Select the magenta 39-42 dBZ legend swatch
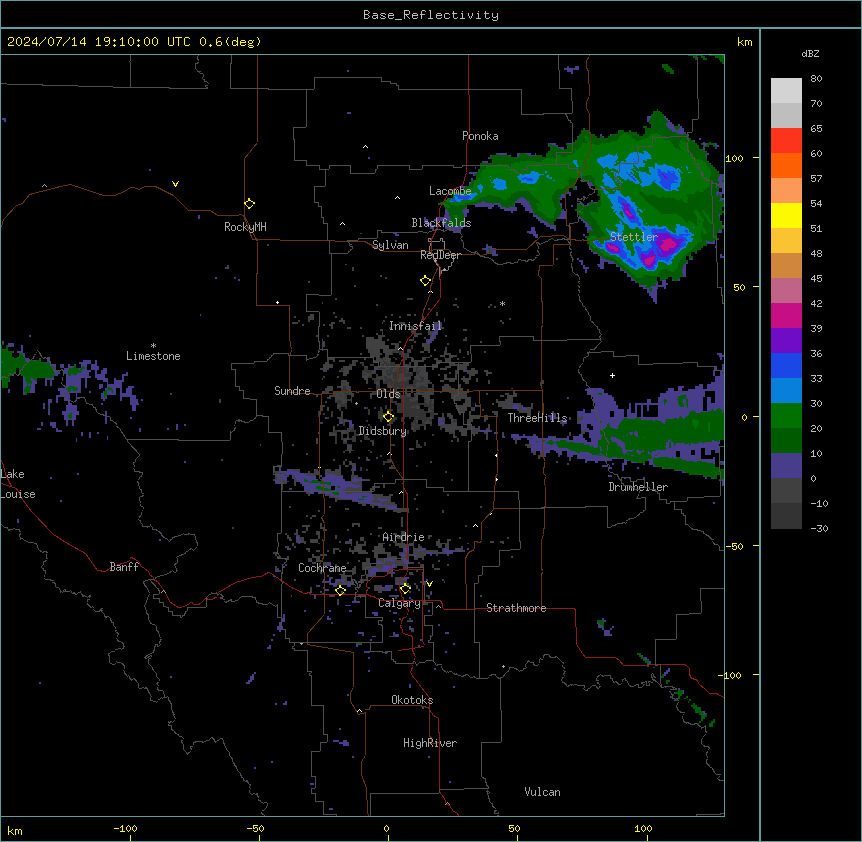862x842 pixels. coord(786,315)
